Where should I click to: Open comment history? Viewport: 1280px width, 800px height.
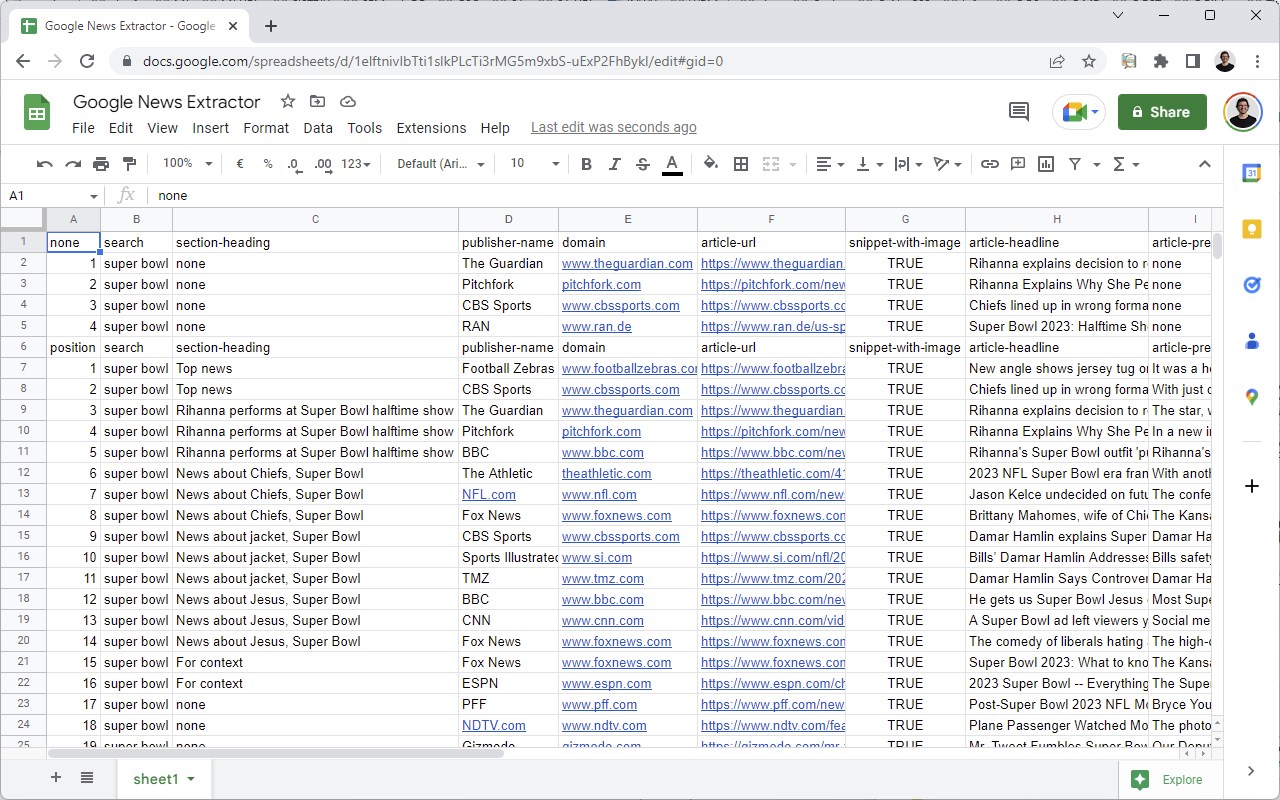click(1019, 112)
